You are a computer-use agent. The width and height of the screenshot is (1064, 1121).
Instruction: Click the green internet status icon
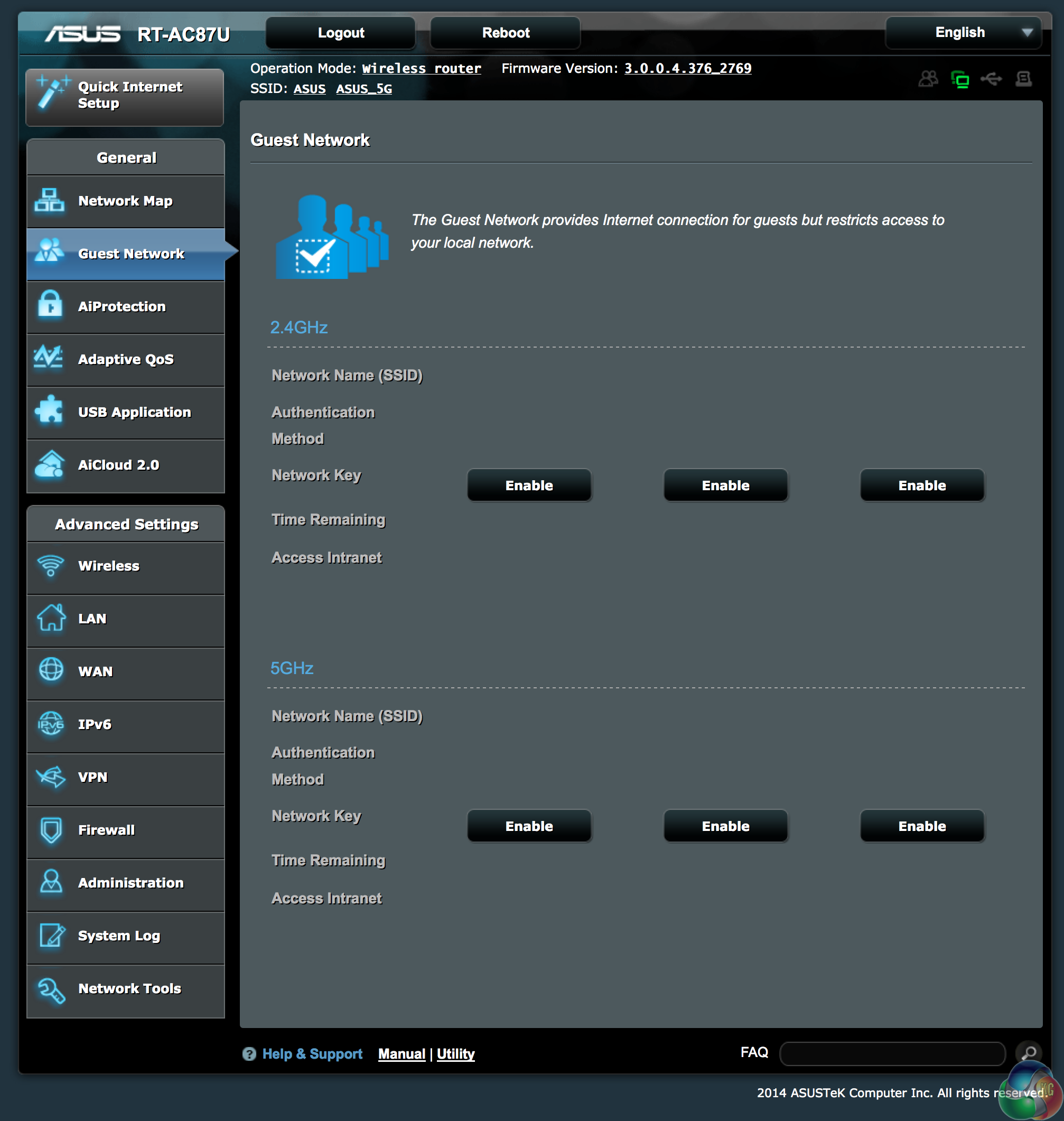click(x=961, y=79)
